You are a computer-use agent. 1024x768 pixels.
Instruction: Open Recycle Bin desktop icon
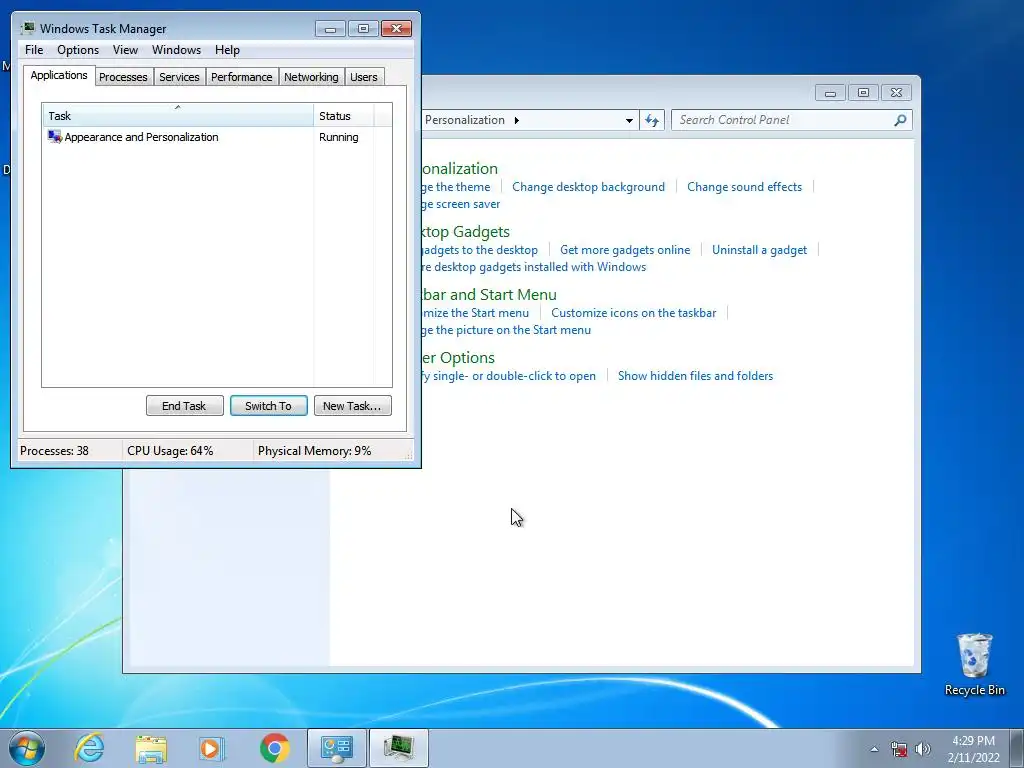(974, 664)
